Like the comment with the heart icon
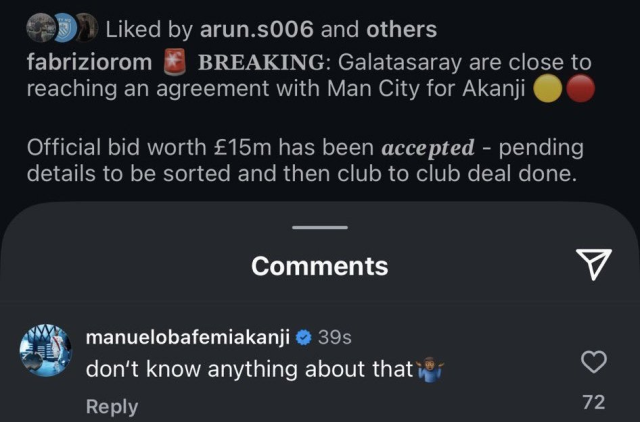This screenshot has width=640, height=422. pos(594,361)
